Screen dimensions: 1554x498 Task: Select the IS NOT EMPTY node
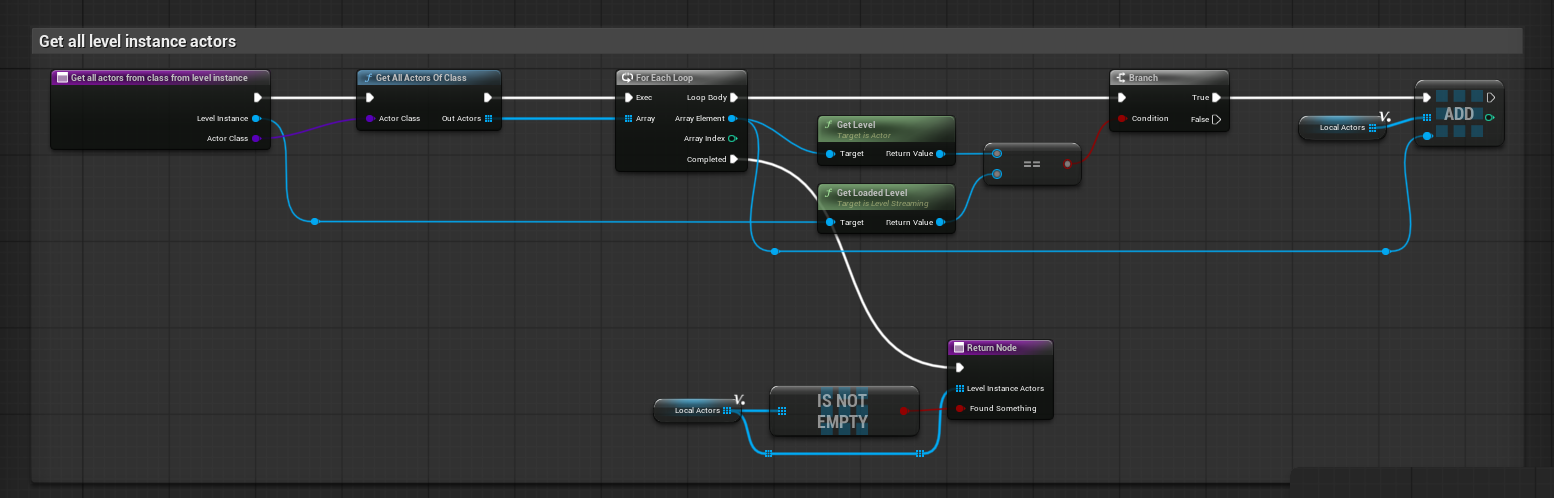844,411
